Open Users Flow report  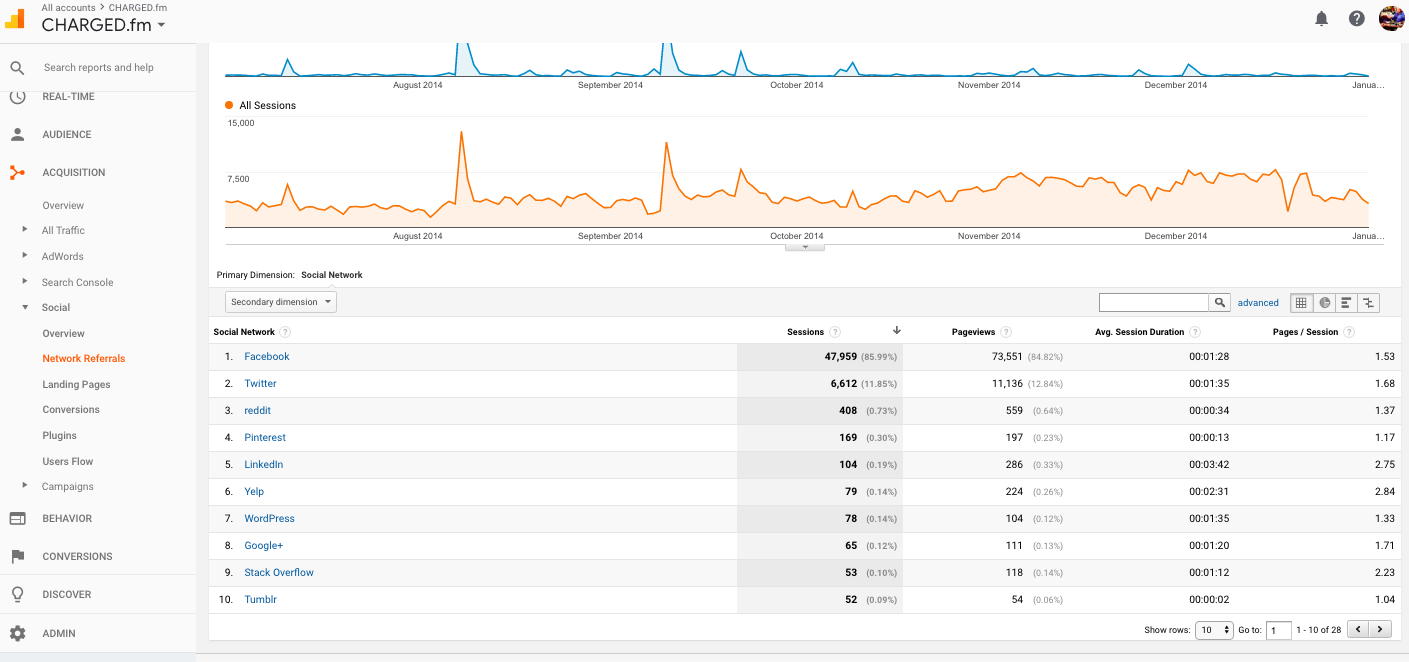[x=68, y=461]
